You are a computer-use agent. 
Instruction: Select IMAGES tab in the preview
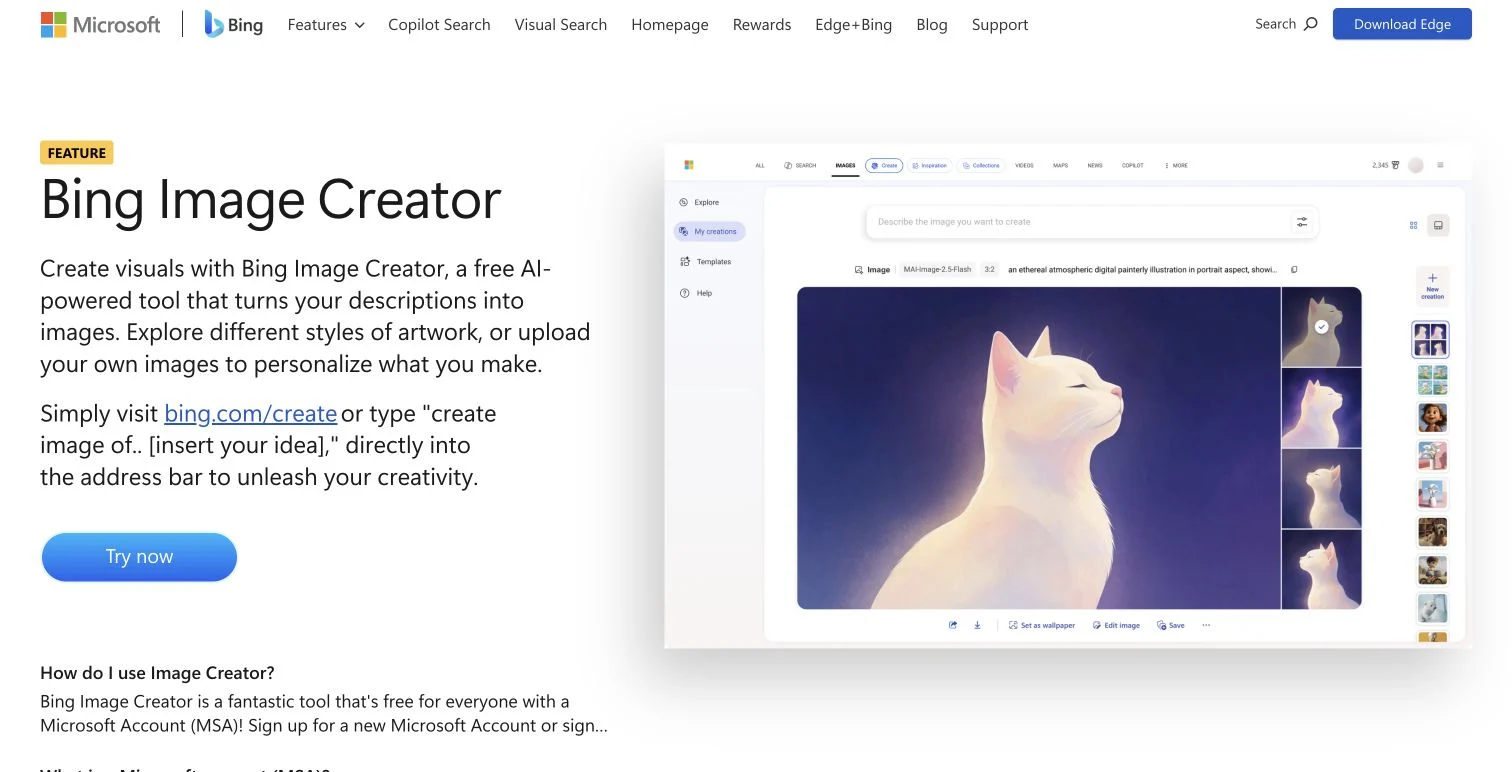pos(845,165)
